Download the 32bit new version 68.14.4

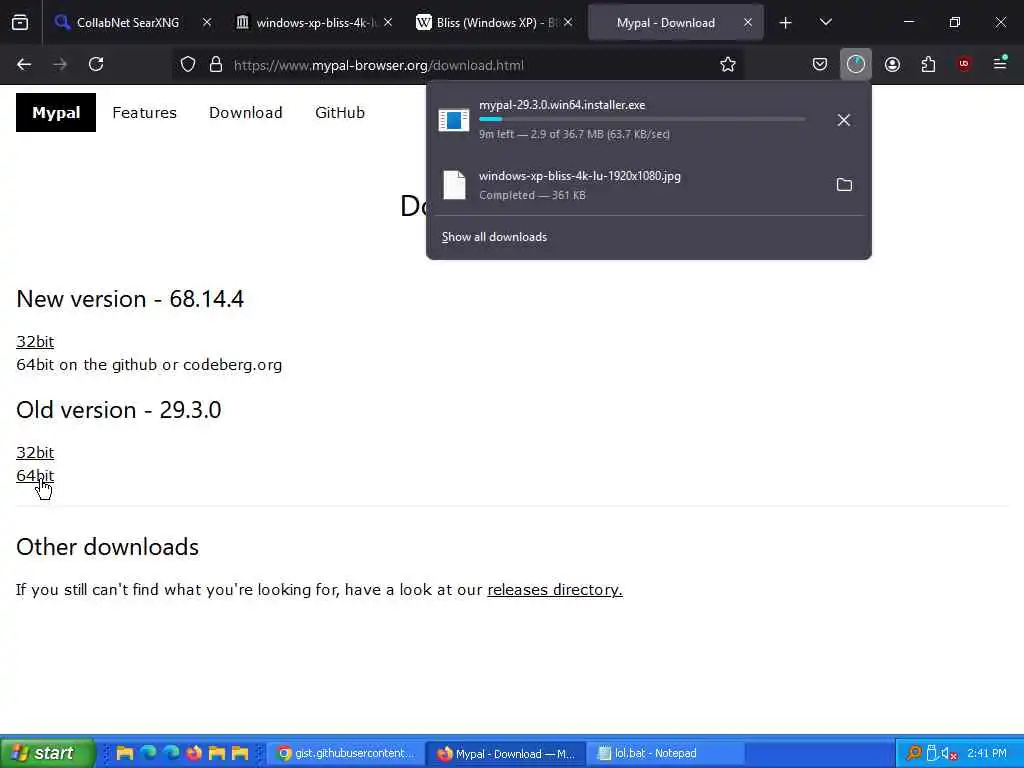click(35, 342)
